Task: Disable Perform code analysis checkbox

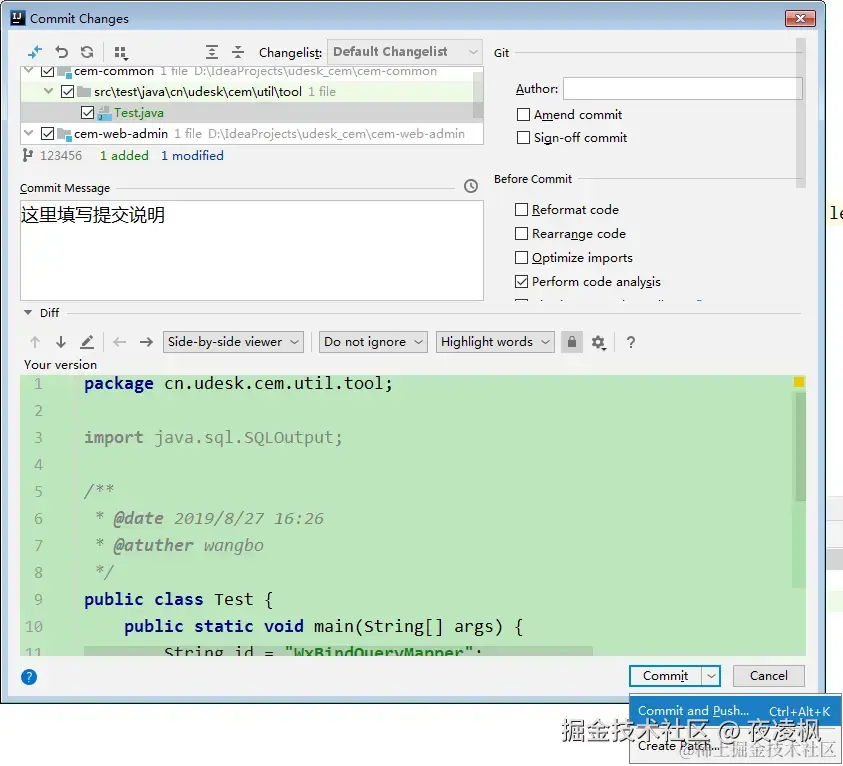Action: (x=521, y=281)
